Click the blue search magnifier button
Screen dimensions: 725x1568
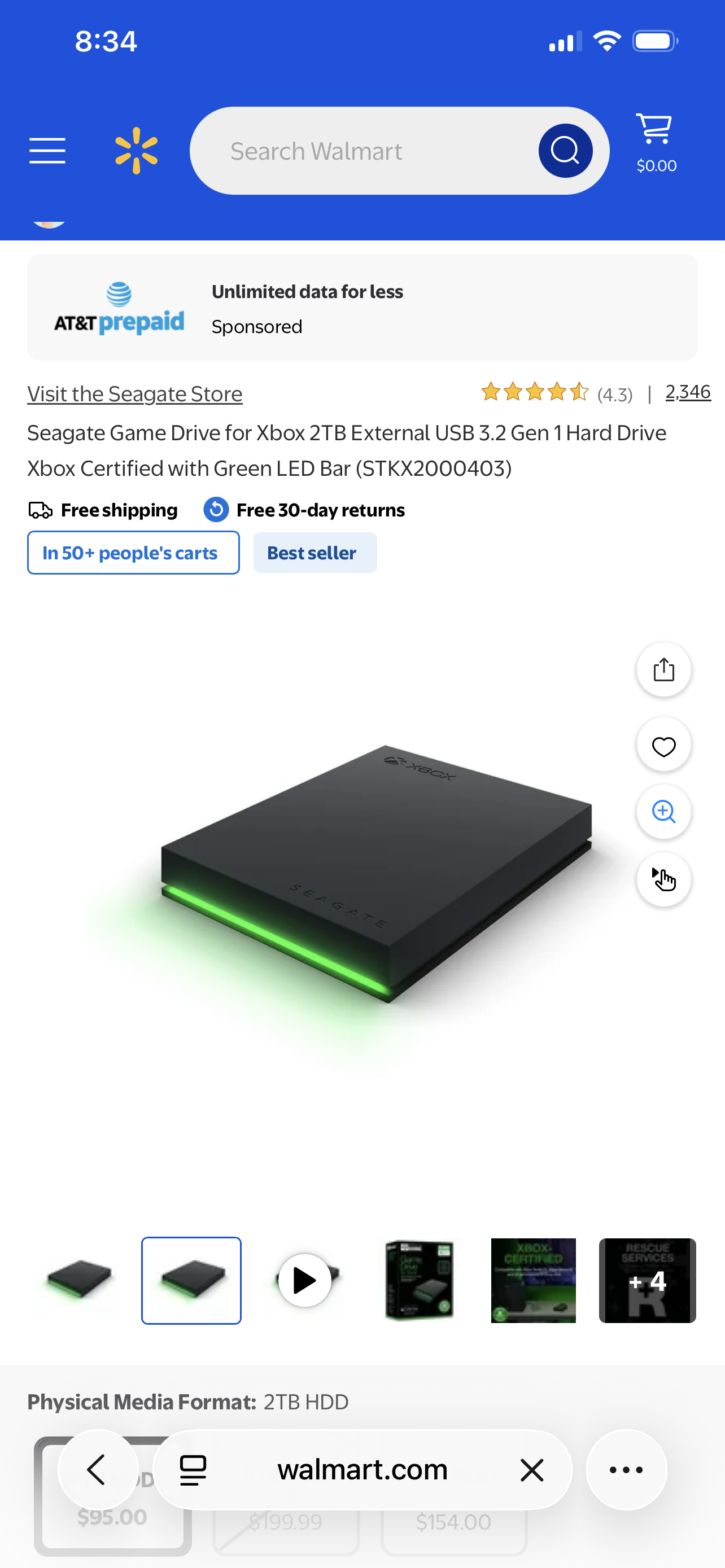point(565,150)
